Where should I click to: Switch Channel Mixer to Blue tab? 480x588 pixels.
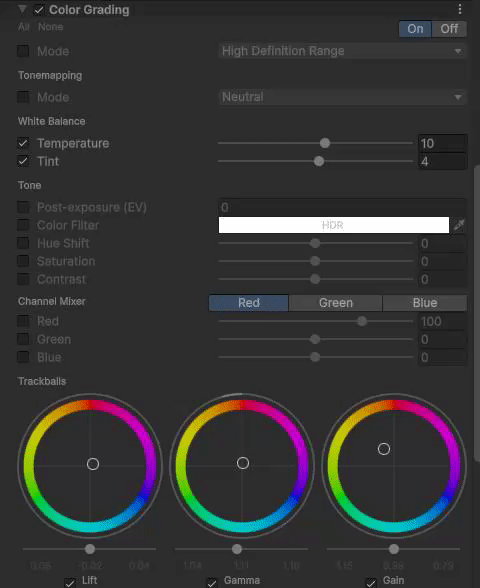pos(425,303)
